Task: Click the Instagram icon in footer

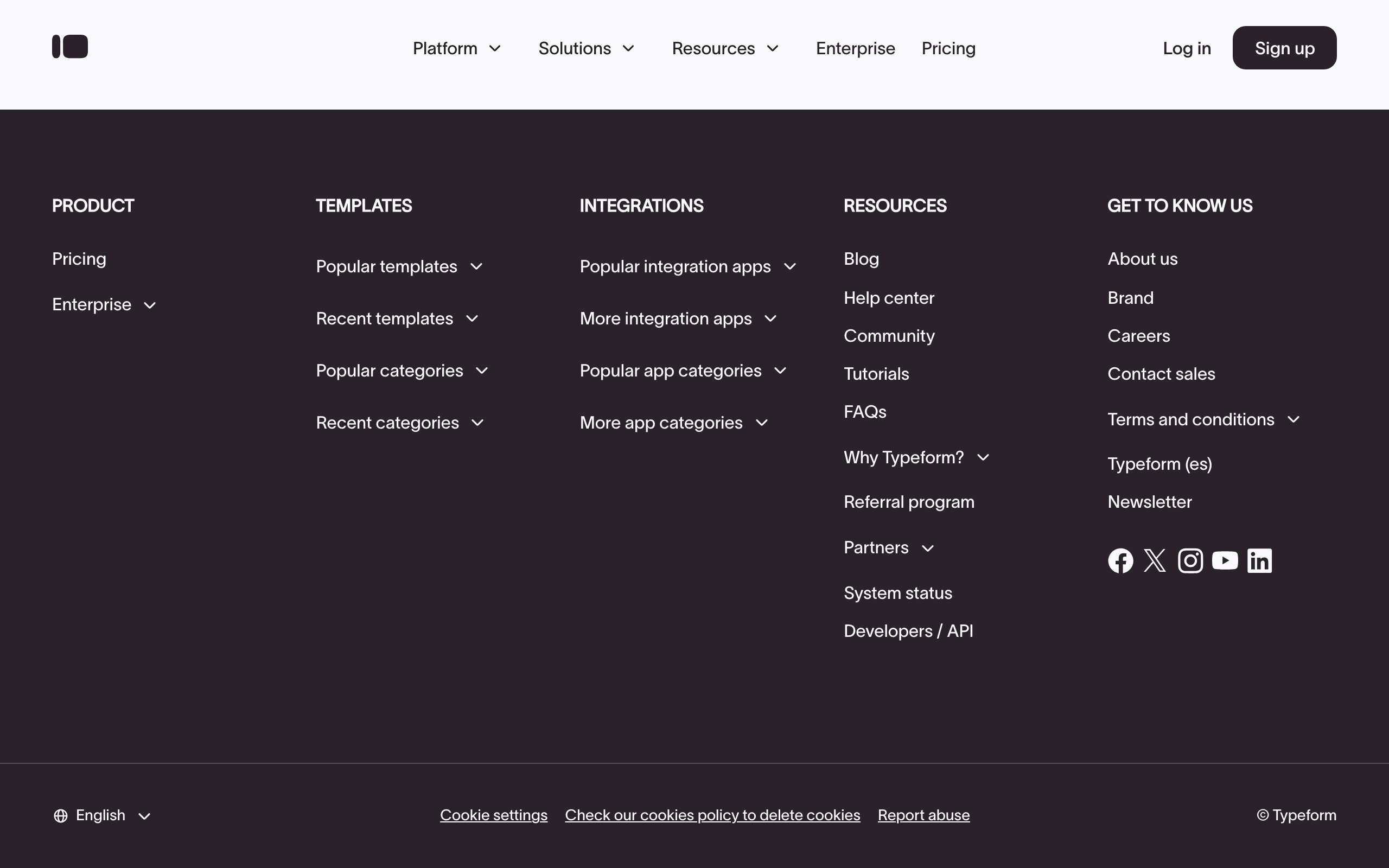Action: pyautogui.click(x=1190, y=560)
